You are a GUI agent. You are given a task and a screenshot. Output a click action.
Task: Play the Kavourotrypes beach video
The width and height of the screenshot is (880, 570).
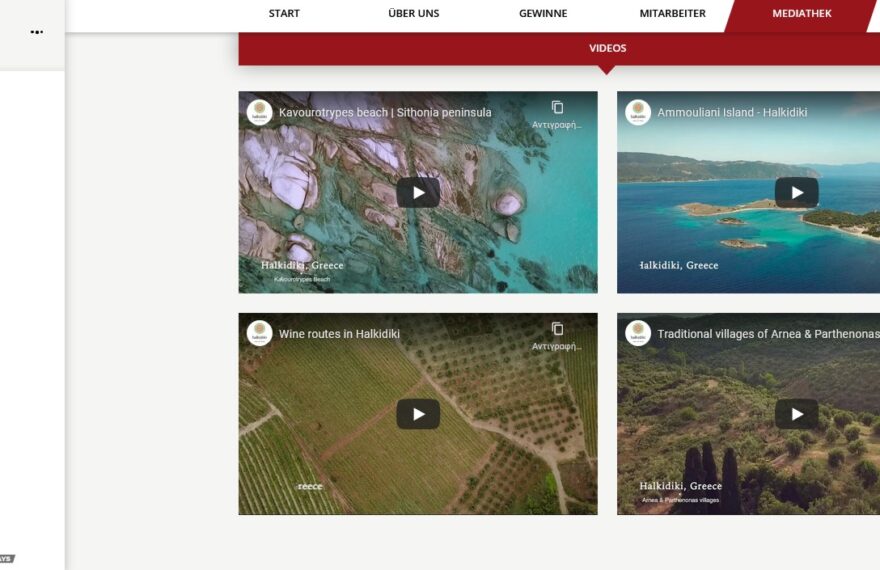[418, 193]
